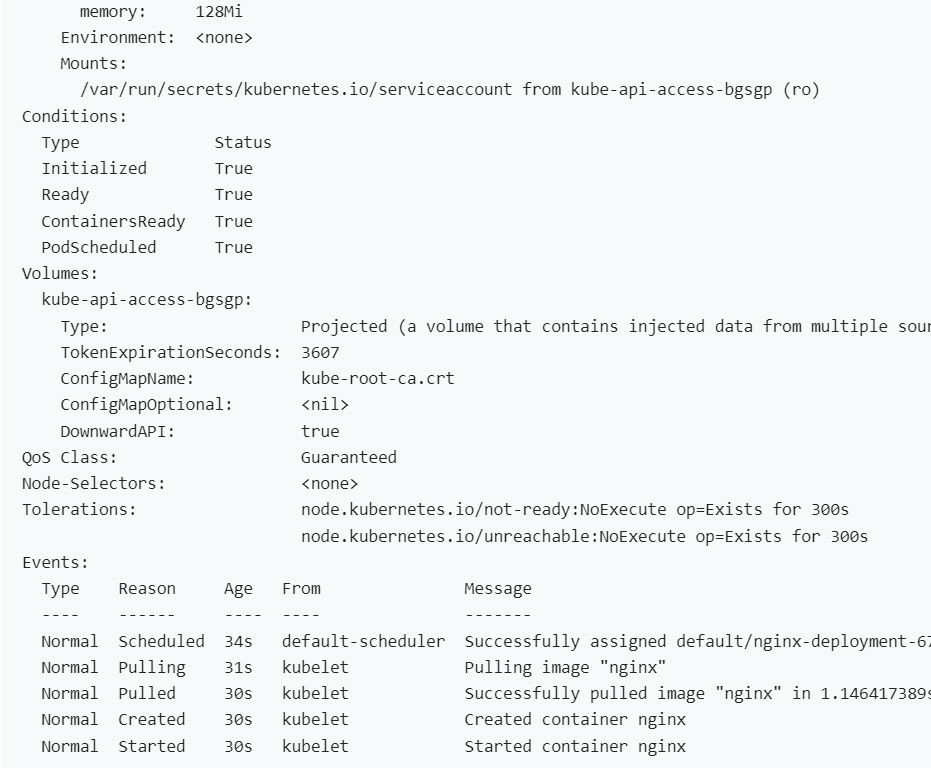Click the 'Events:' section heading

[55, 562]
